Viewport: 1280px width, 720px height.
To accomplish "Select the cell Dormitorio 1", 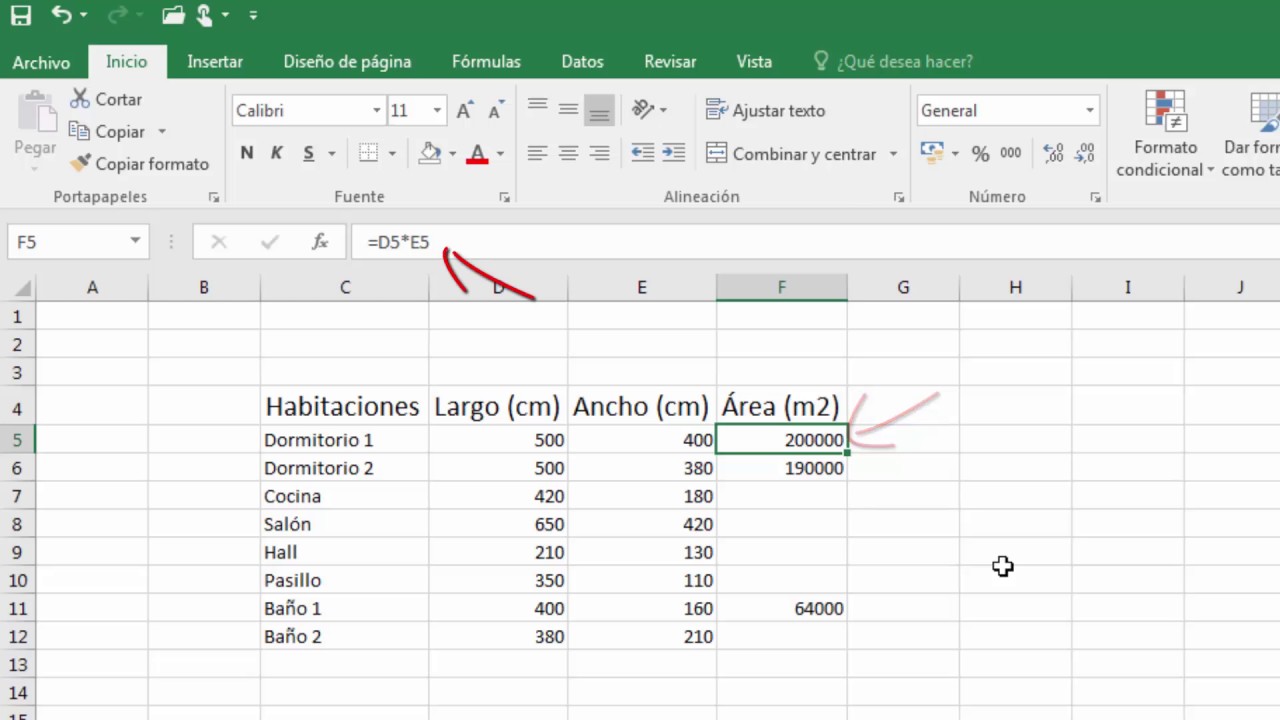I will click(345, 440).
